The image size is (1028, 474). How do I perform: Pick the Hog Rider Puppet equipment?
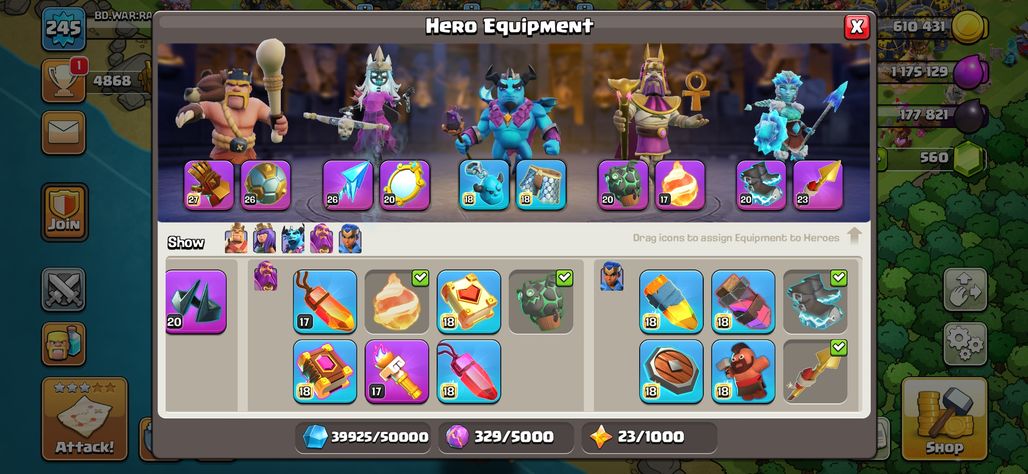743,370
